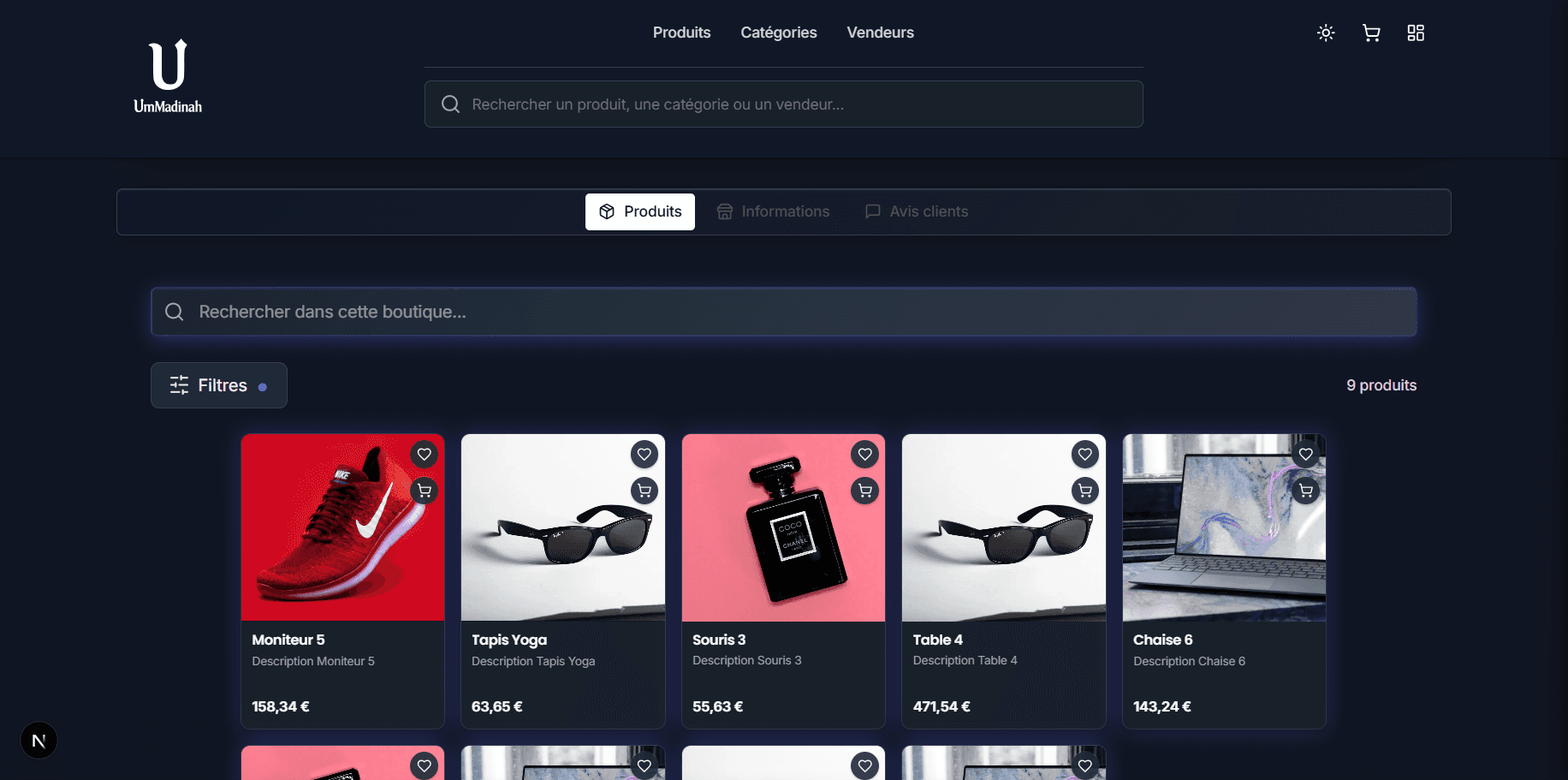Open the dashboard grid icon
The image size is (1568, 780).
coord(1416,33)
